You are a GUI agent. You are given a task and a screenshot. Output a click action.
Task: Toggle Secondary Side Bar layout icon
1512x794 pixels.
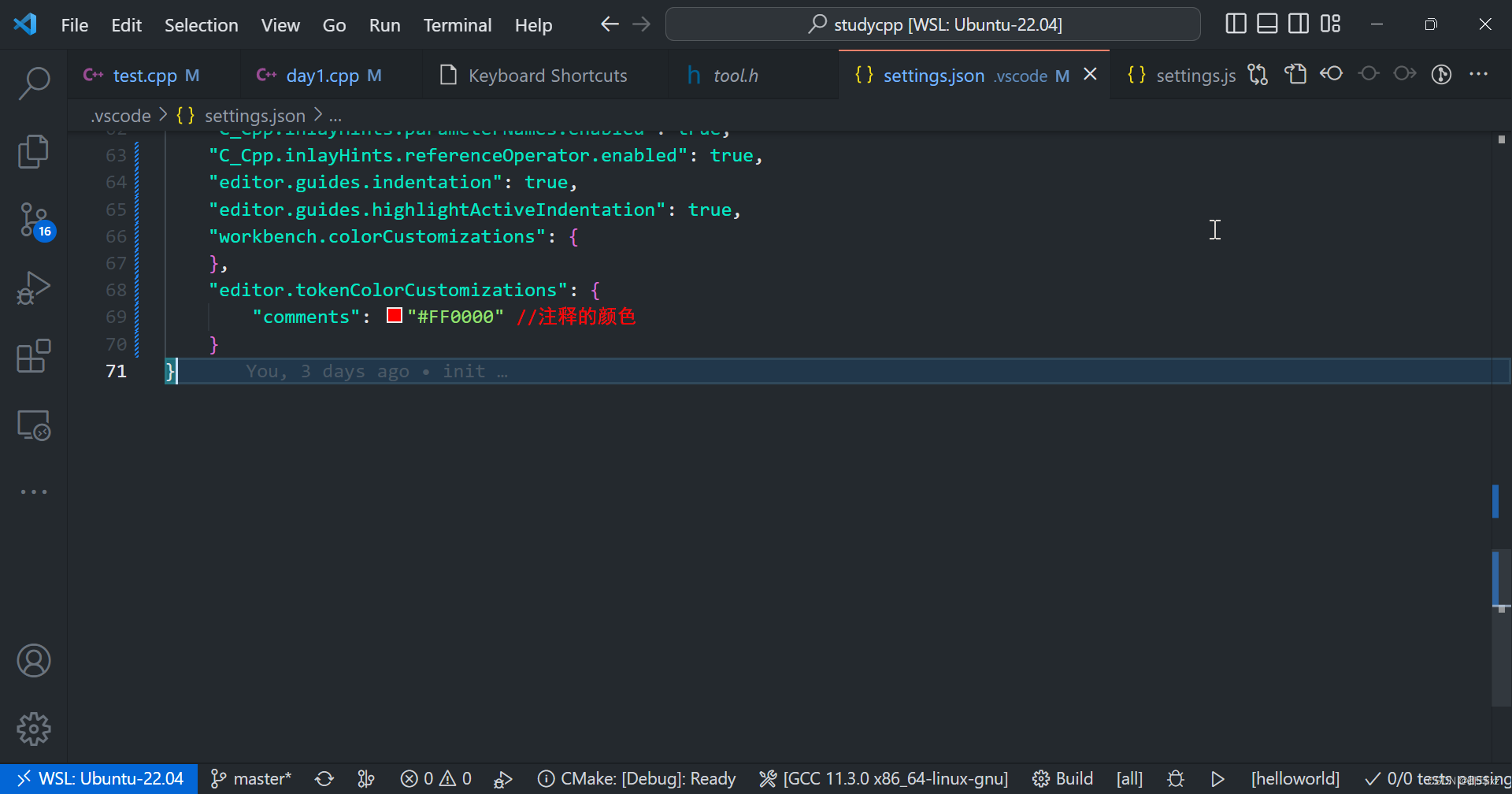1299,24
